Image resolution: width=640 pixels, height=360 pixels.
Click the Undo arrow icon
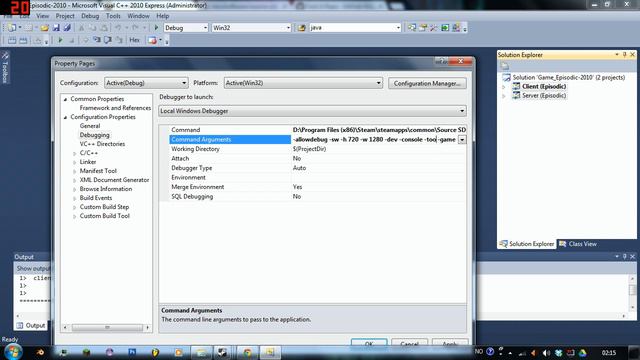118,28
